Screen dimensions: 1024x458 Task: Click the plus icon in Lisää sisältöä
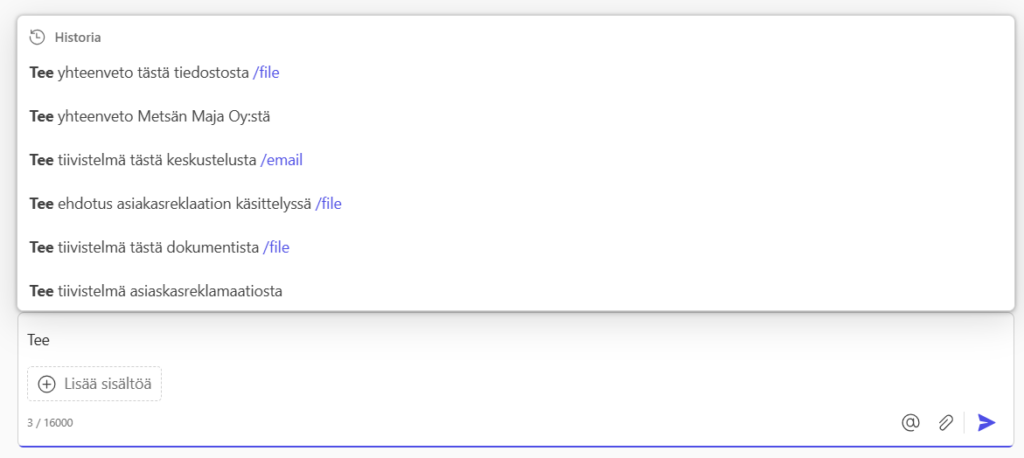(47, 384)
